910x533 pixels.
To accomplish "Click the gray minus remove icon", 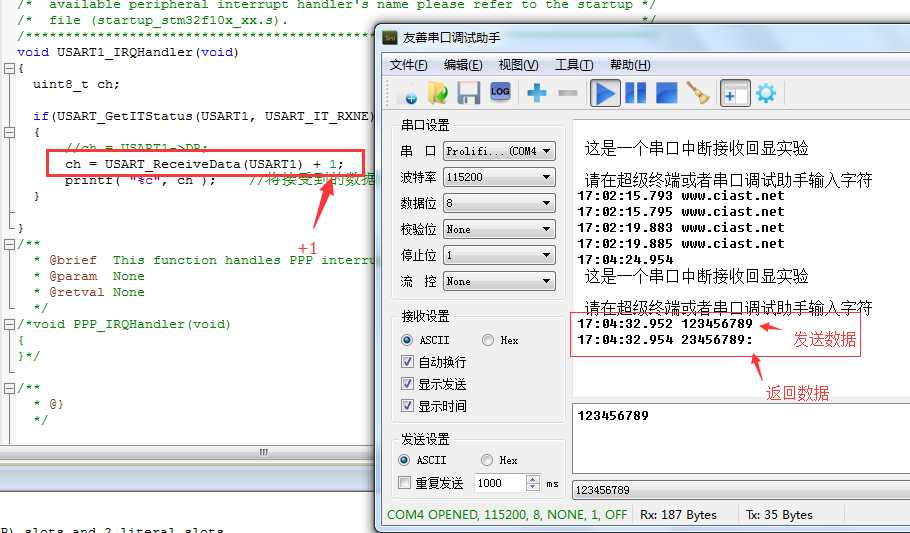I will coord(568,93).
